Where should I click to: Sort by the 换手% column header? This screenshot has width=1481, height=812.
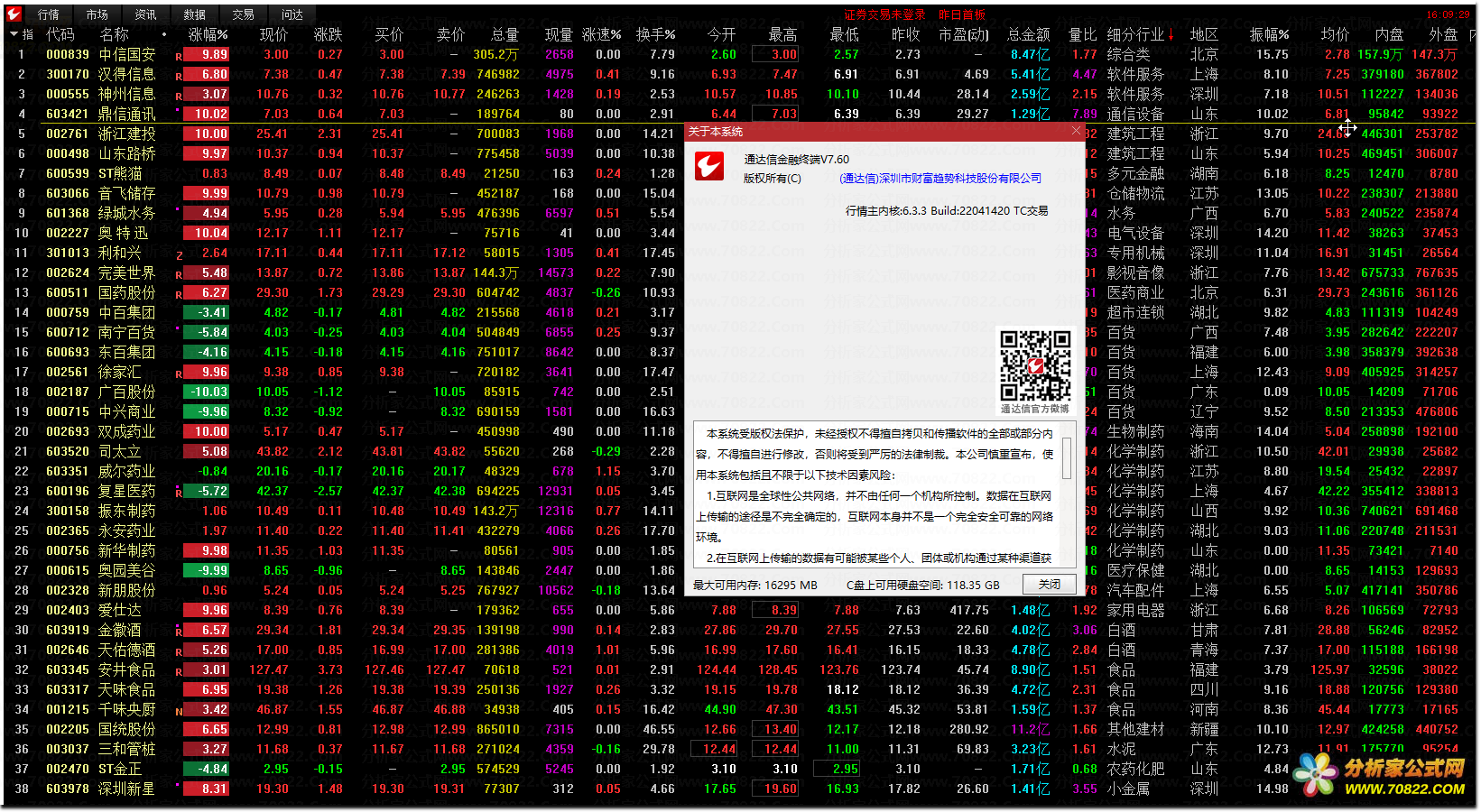[655, 35]
